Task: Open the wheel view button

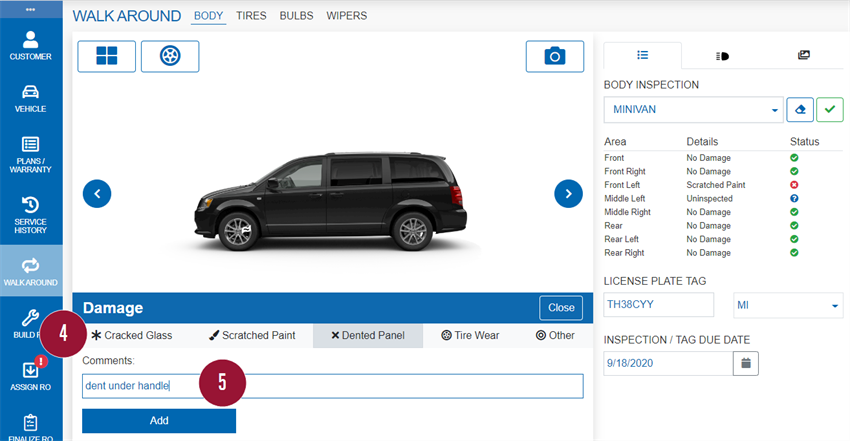Action: click(170, 56)
